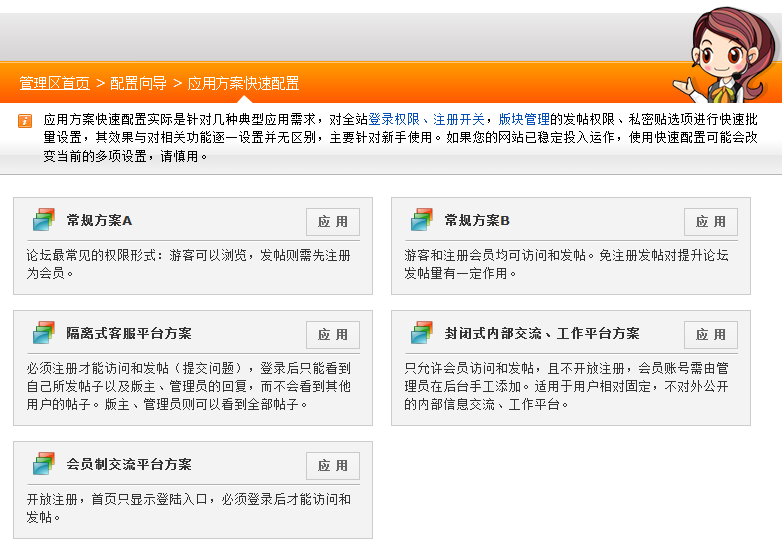Click the 会员制交流平台方案 title
The width and height of the screenshot is (782, 544).
pos(129,464)
